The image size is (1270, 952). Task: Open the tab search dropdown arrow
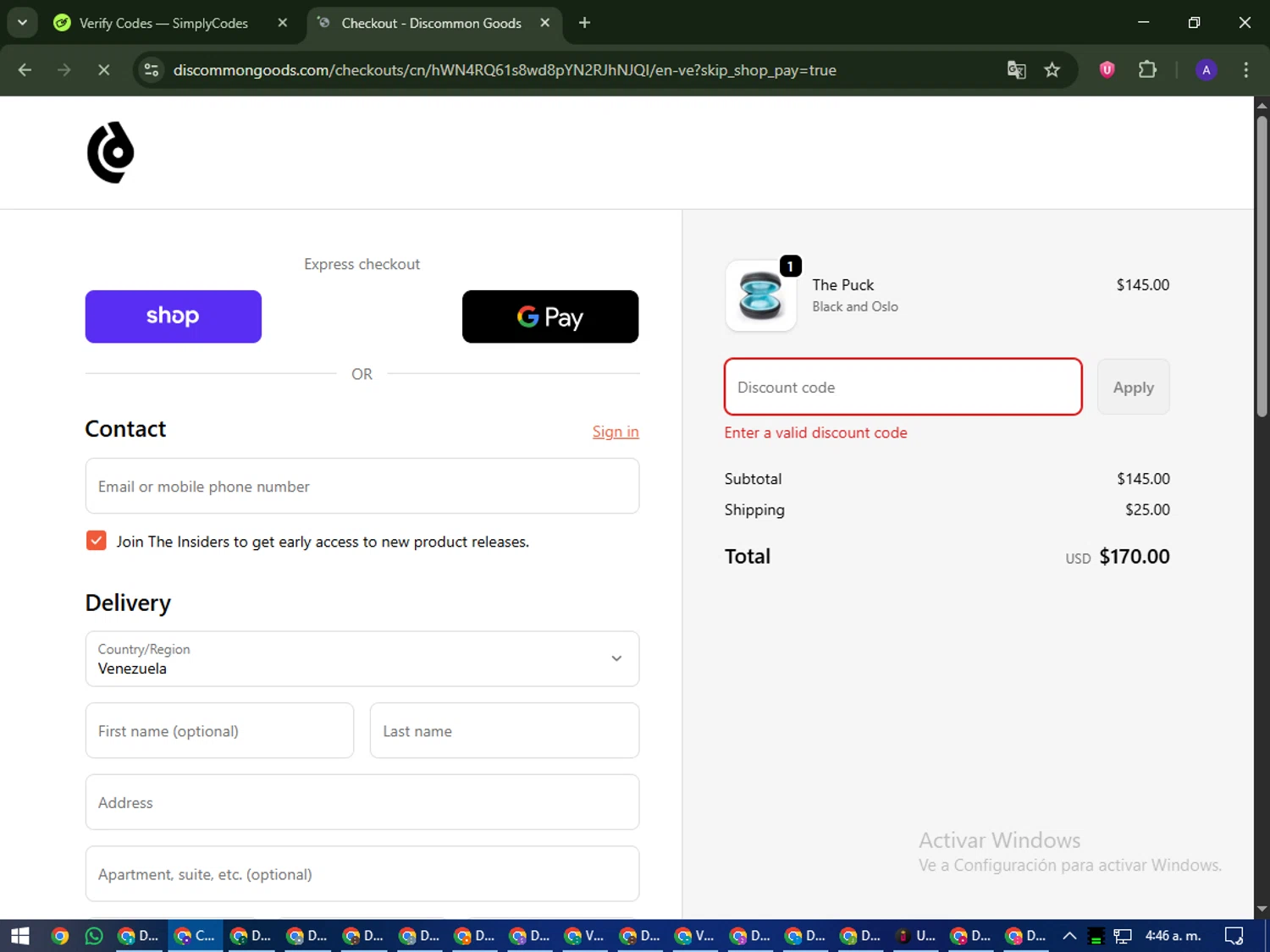(x=22, y=23)
